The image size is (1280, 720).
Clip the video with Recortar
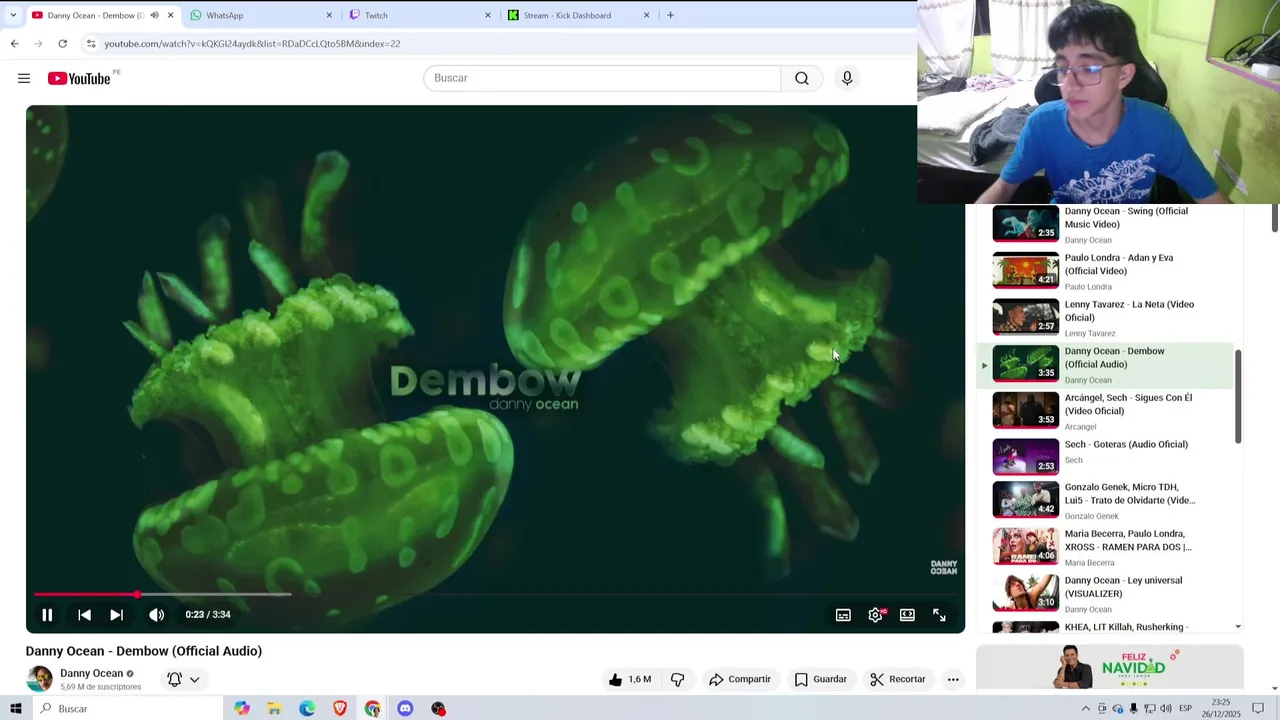tap(898, 679)
